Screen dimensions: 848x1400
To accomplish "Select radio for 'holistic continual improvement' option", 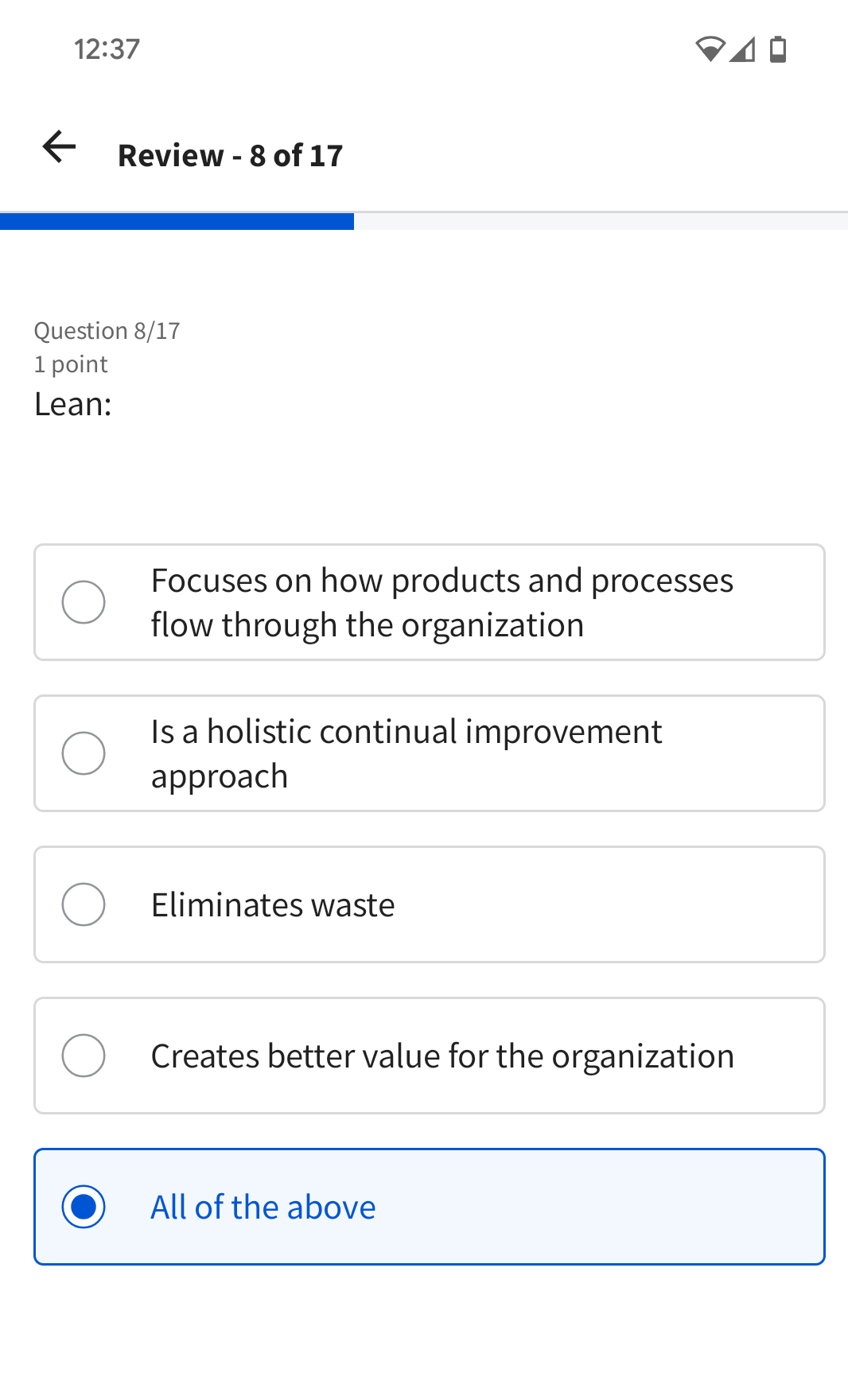I will [84, 753].
